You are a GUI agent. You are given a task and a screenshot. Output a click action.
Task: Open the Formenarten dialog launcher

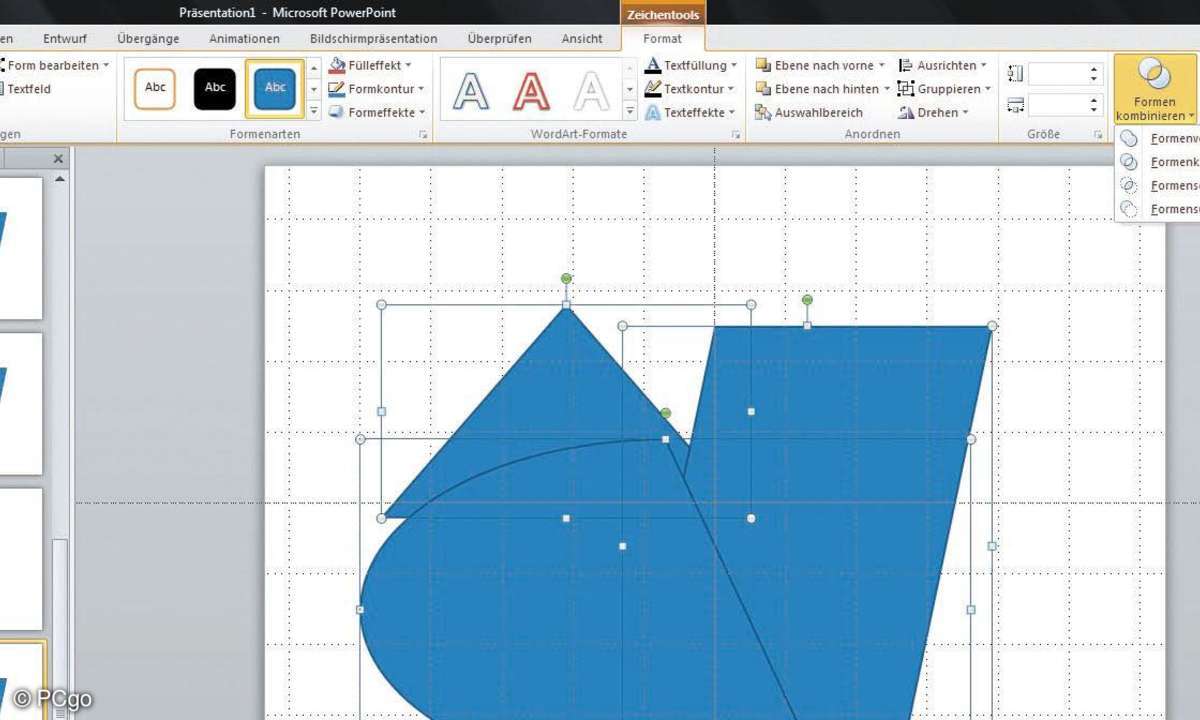(423, 134)
